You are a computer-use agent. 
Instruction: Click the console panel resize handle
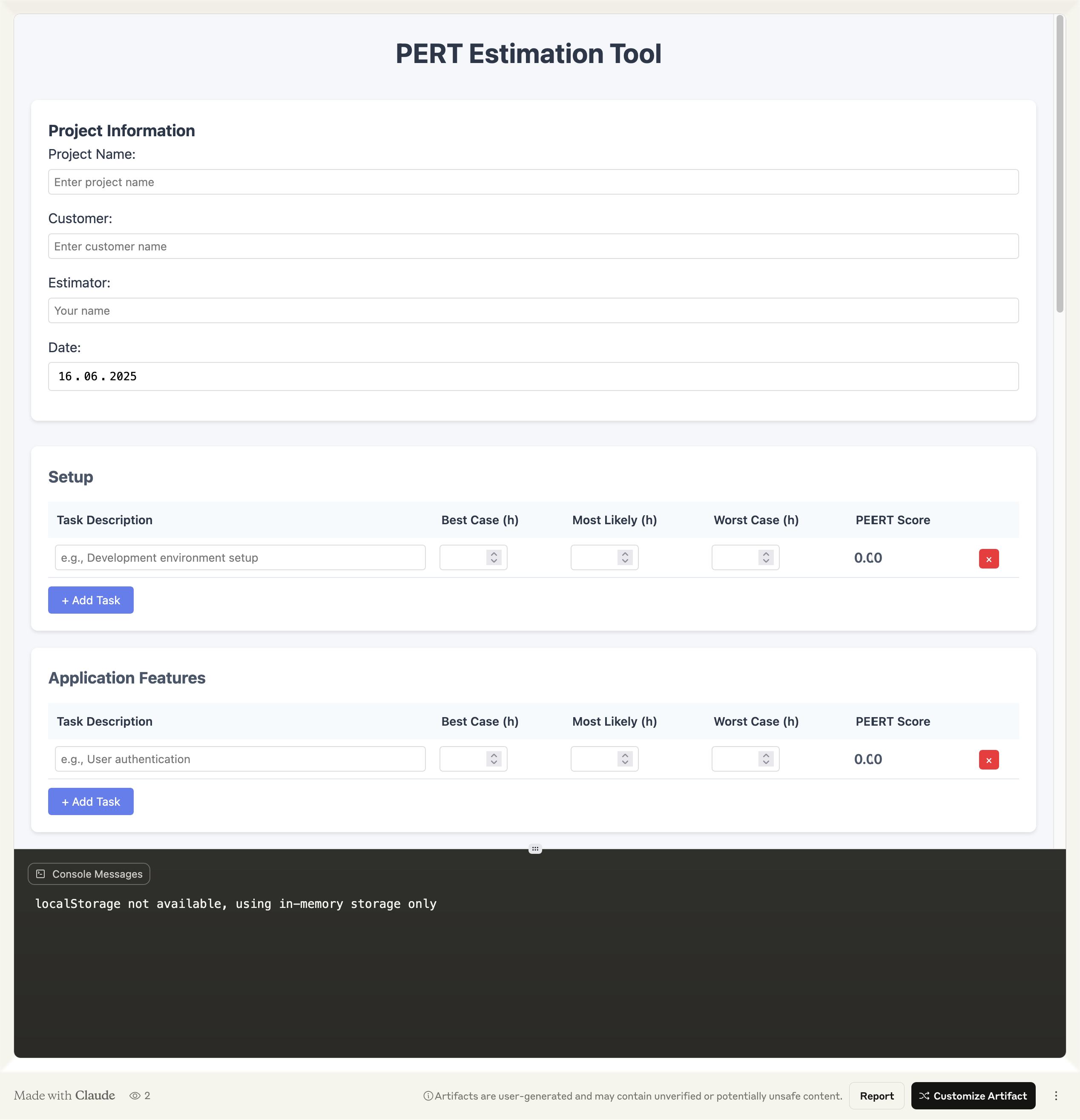click(535, 849)
